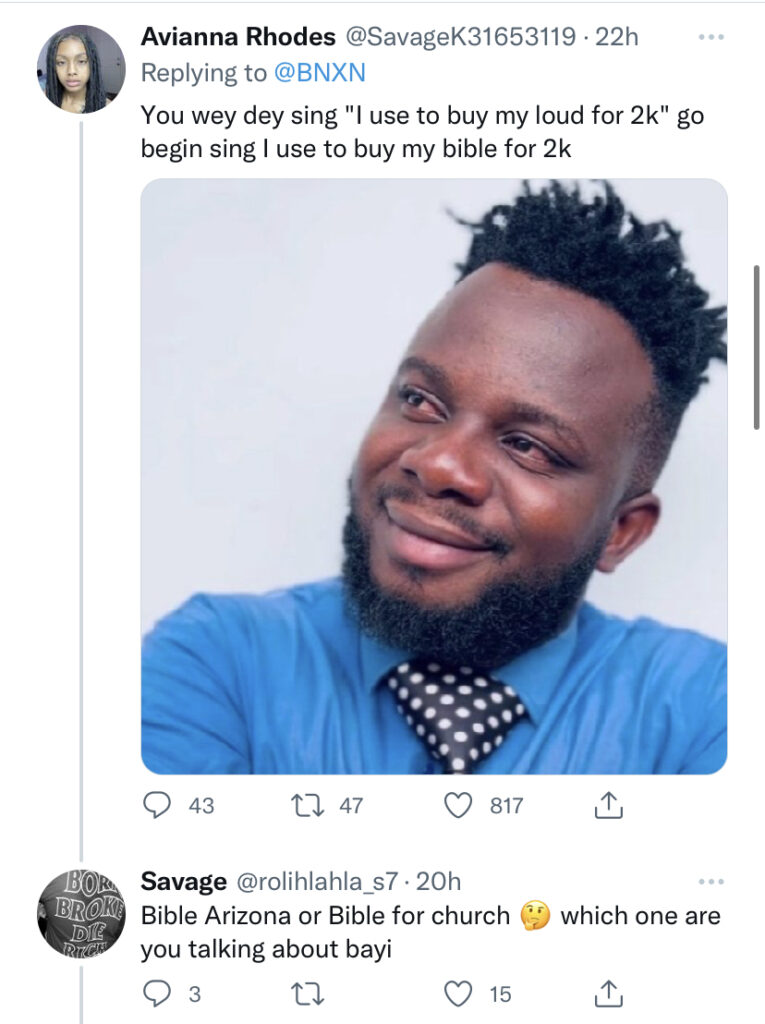Viewport: 765px width, 1024px height.
Task: Like the tweet with 817 likes
Action: tap(458, 805)
